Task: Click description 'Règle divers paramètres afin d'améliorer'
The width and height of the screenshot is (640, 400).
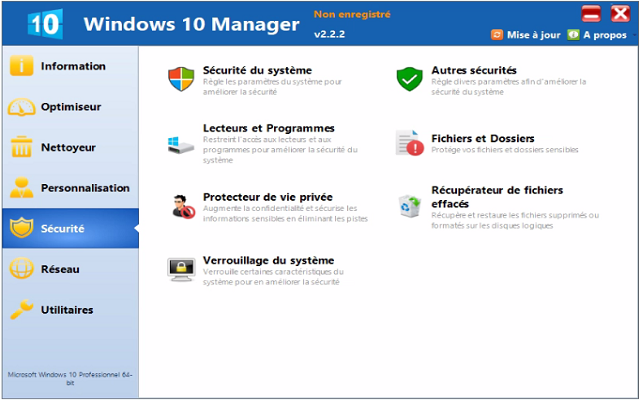Action: [x=509, y=87]
